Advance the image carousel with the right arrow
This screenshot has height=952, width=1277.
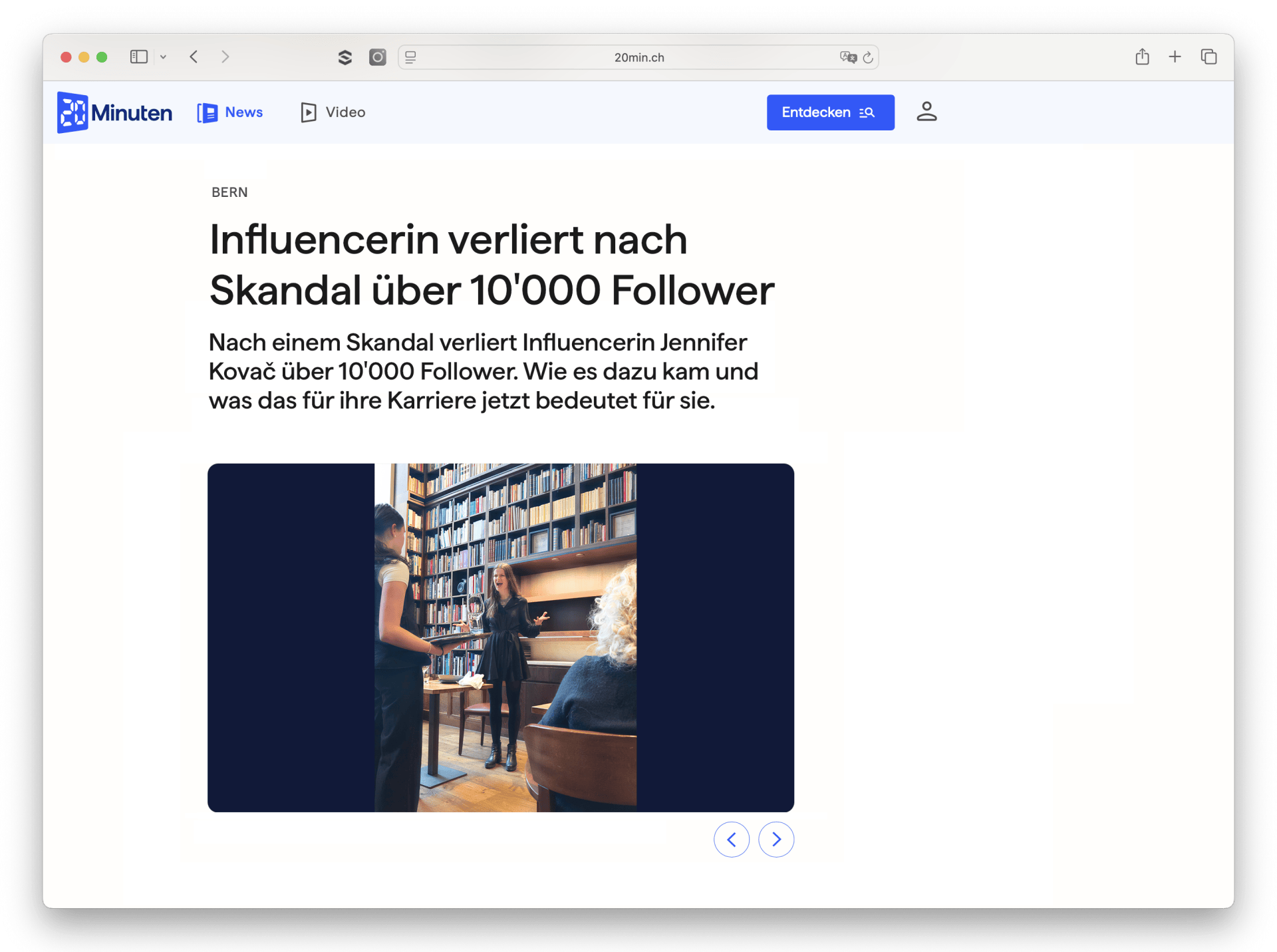[x=776, y=840]
